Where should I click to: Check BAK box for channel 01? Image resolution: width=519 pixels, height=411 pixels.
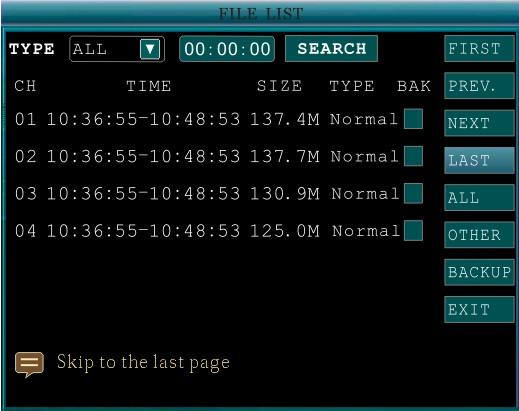point(413,119)
